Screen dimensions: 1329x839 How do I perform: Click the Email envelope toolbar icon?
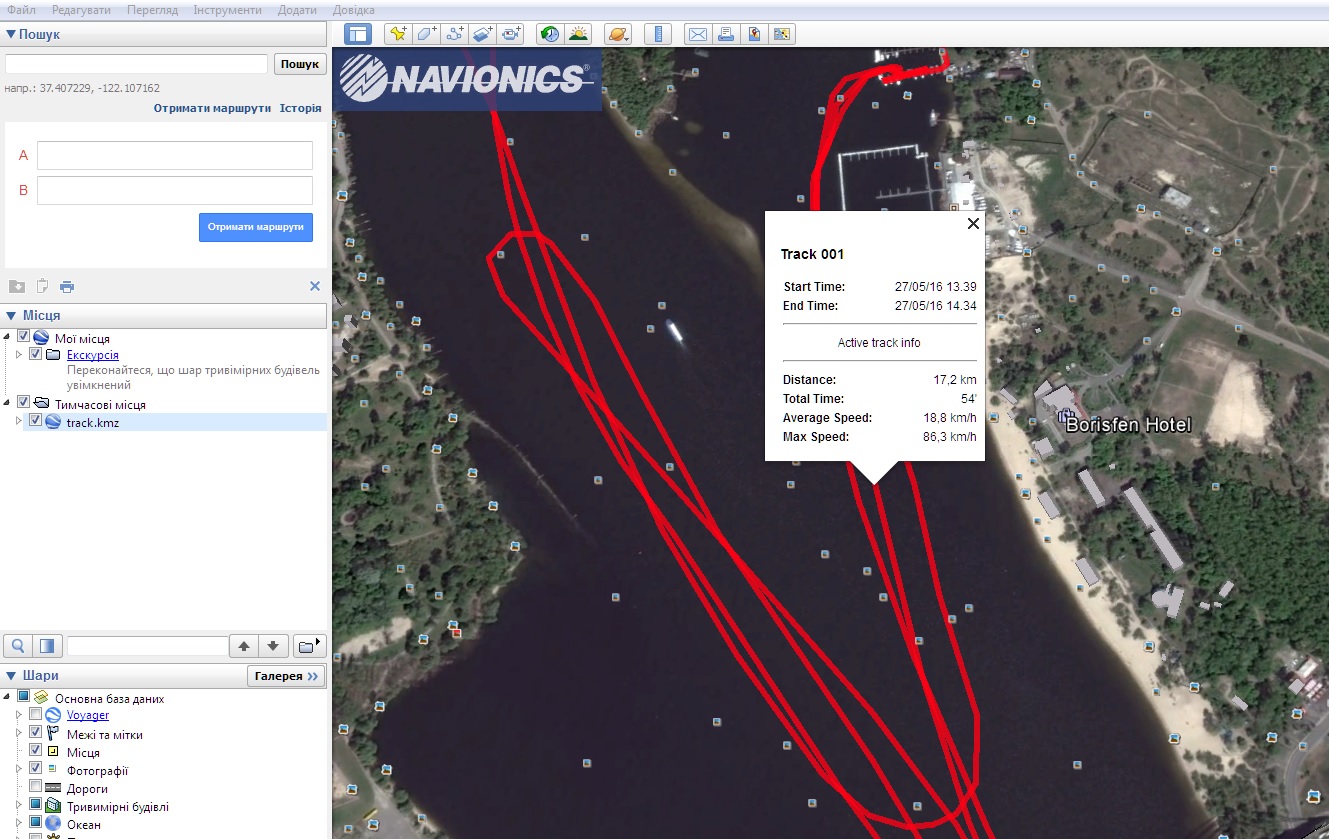[x=697, y=34]
